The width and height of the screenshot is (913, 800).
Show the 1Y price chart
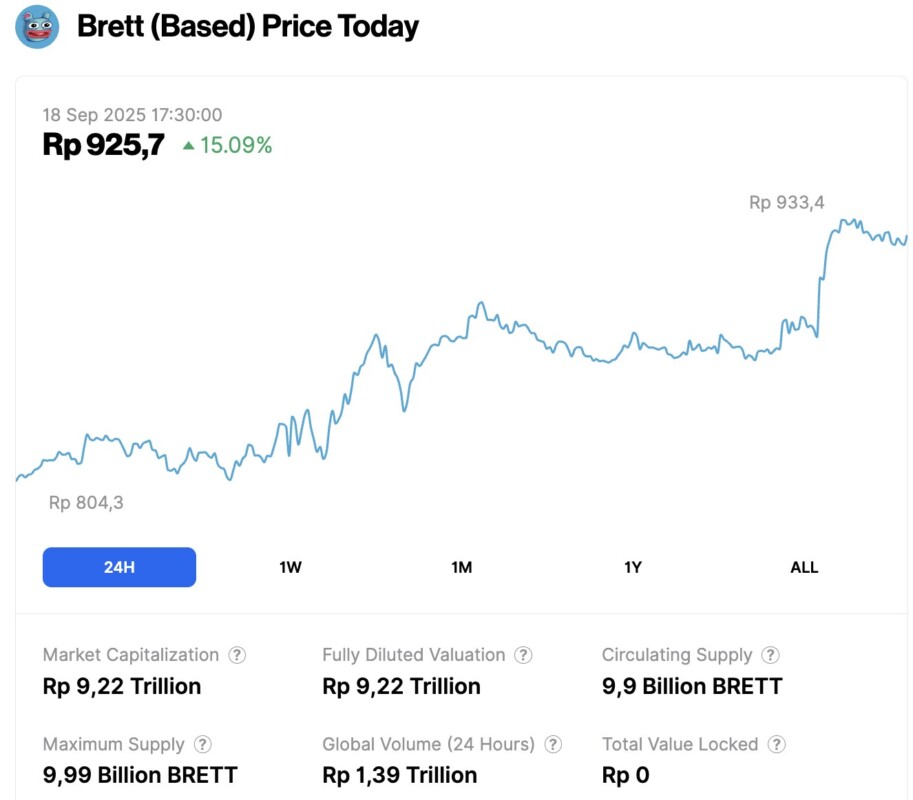click(x=632, y=567)
